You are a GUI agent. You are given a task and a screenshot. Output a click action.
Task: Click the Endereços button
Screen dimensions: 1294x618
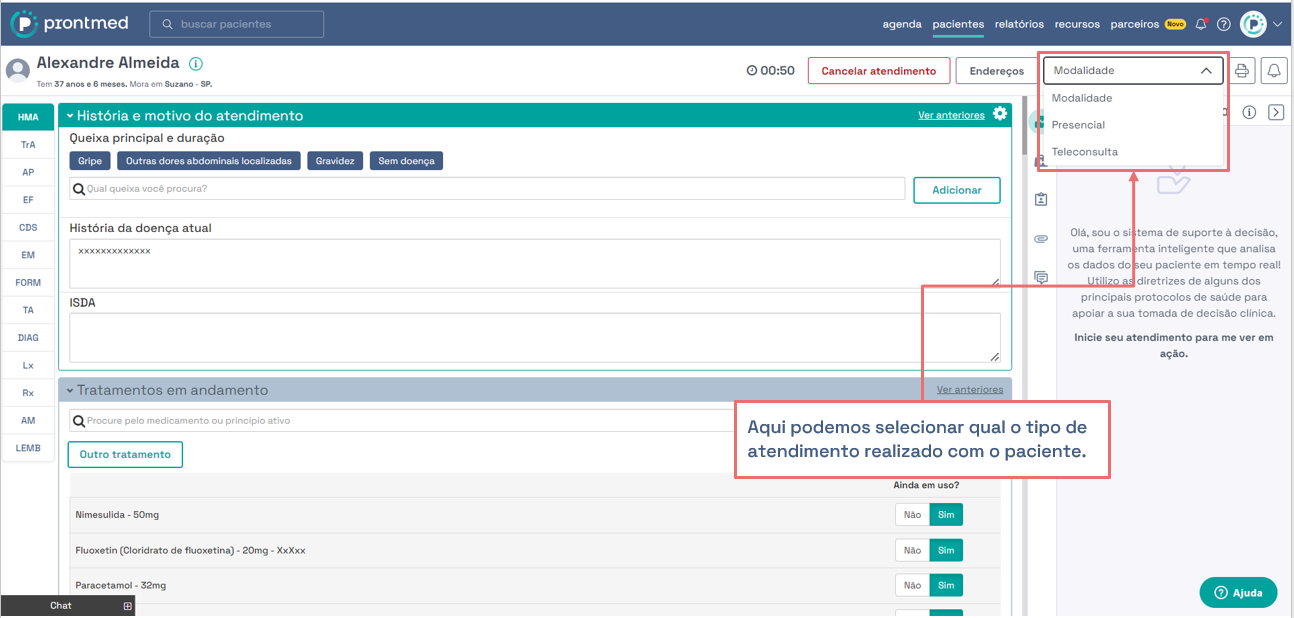996,71
